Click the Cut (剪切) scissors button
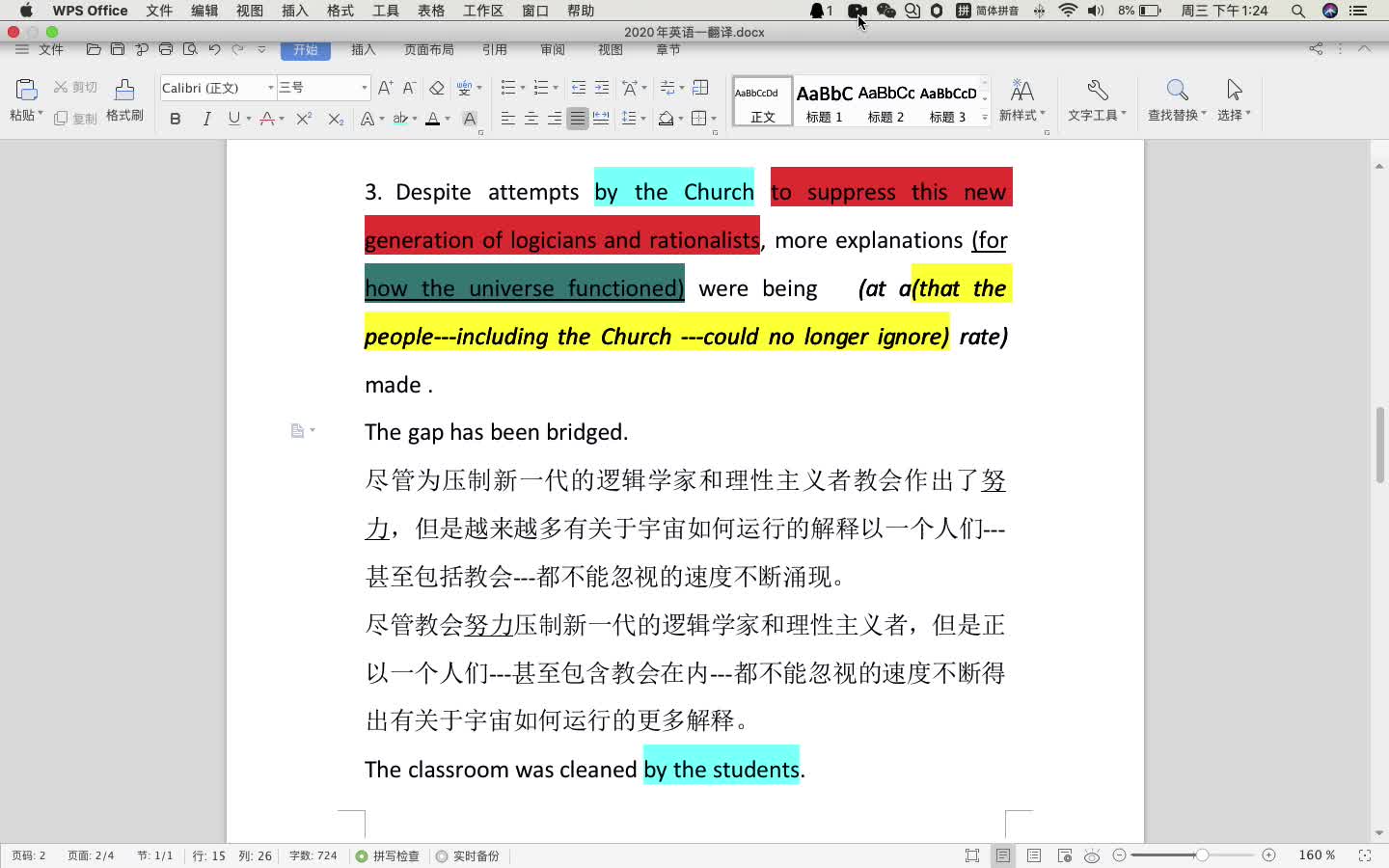1389x868 pixels. pyautogui.click(x=75, y=87)
